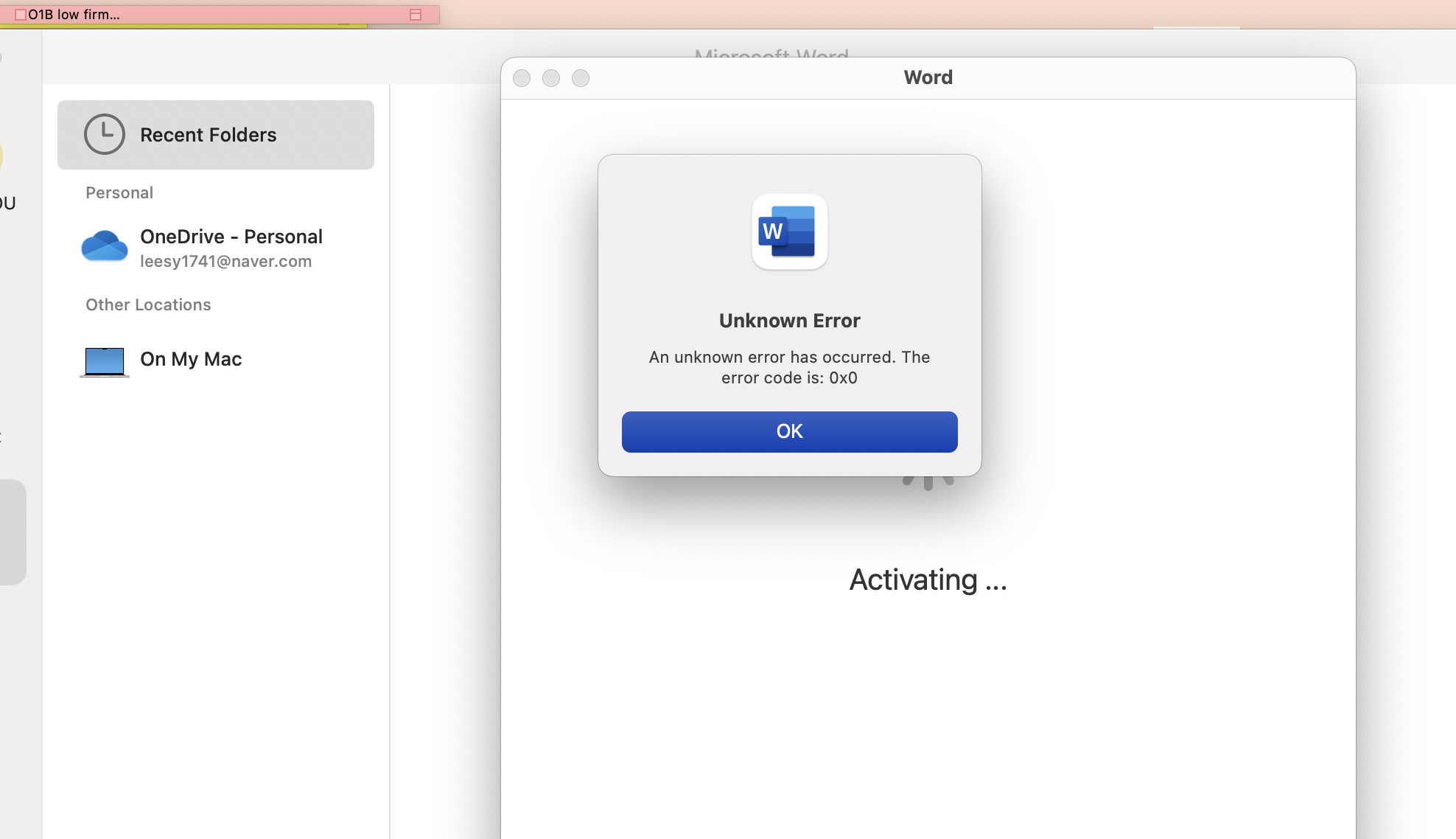The height and width of the screenshot is (839, 1456).
Task: Collapse the O1B low firm sticky note
Action: pyautogui.click(x=416, y=15)
